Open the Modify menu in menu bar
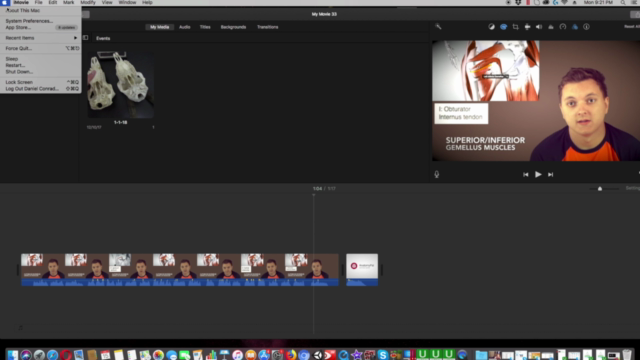 pyautogui.click(x=88, y=2)
